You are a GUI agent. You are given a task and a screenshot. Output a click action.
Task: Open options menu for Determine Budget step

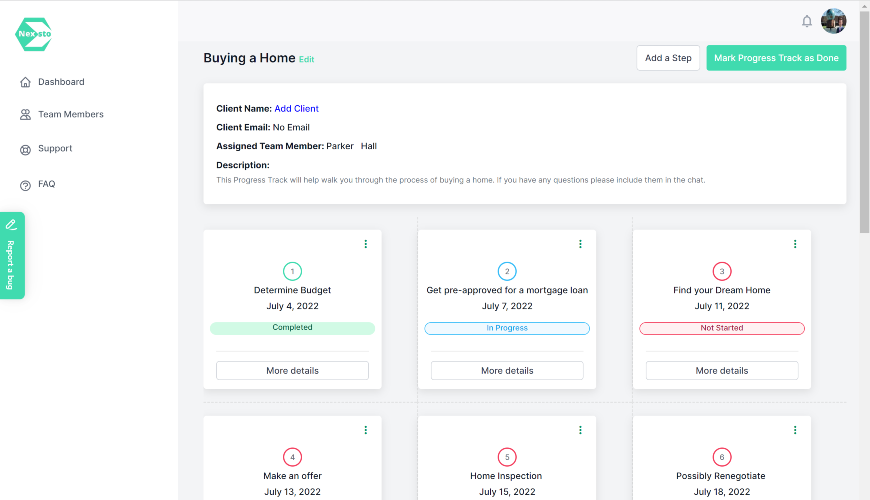pos(366,244)
